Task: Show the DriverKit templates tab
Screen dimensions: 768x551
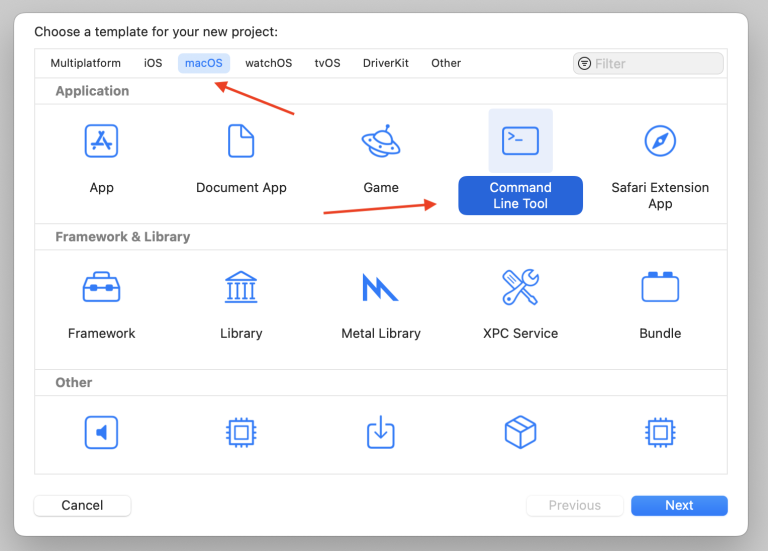Action: click(x=386, y=63)
